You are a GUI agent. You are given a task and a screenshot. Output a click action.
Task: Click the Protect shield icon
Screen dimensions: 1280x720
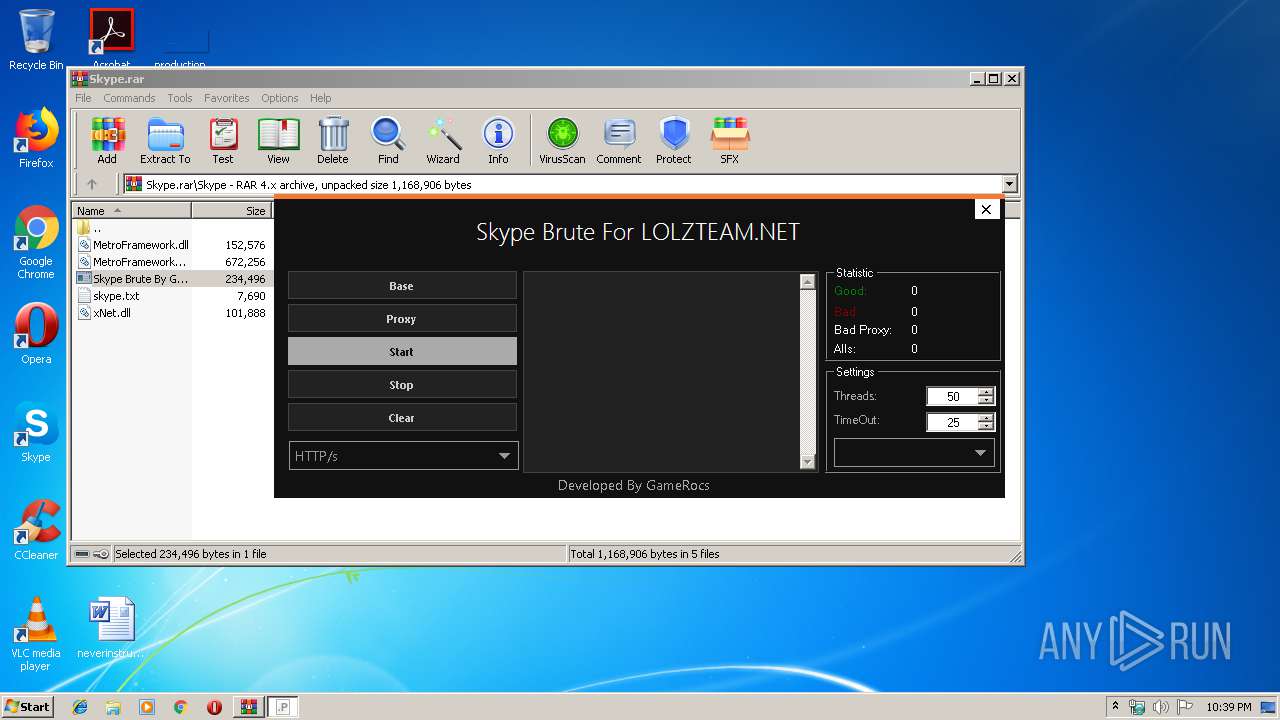tap(674, 140)
